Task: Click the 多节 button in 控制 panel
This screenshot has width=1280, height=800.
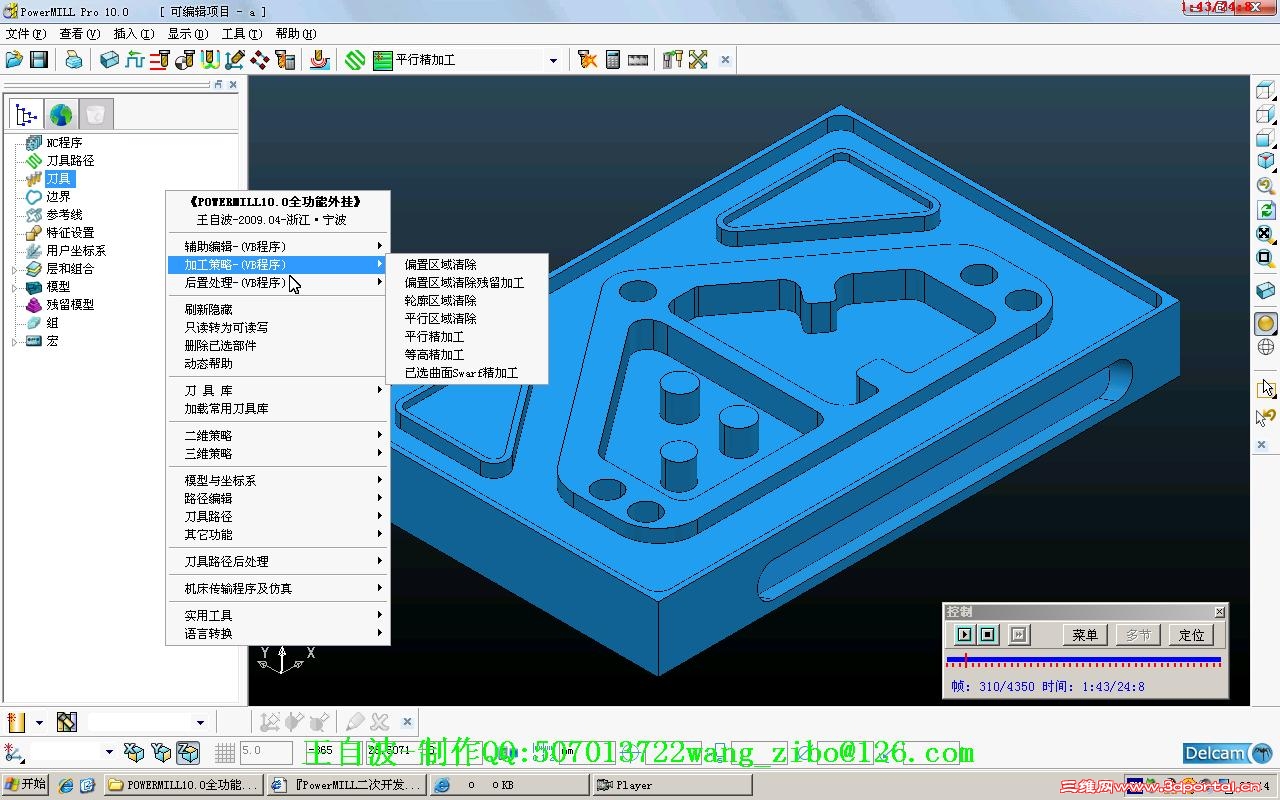Action: (x=1138, y=634)
